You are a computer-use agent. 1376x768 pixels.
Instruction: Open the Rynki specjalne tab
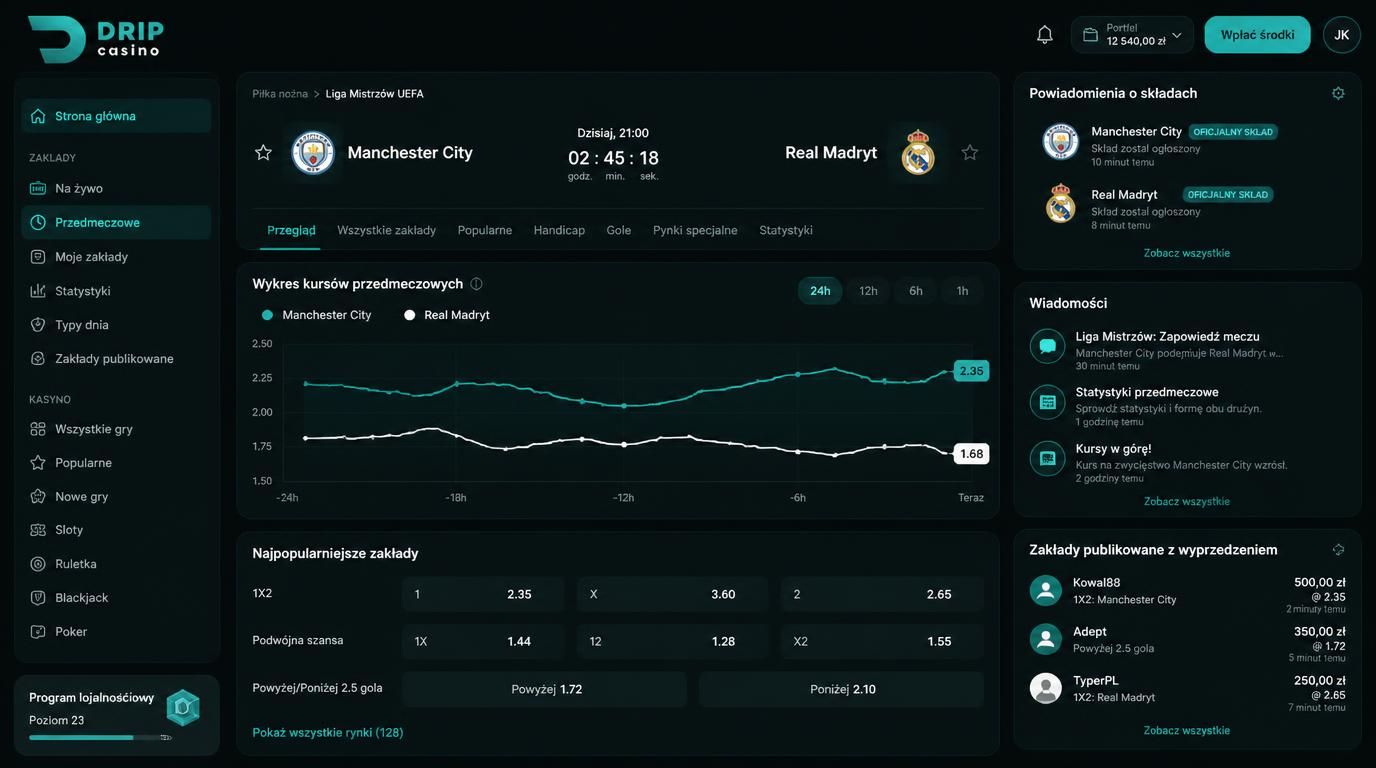(x=695, y=230)
